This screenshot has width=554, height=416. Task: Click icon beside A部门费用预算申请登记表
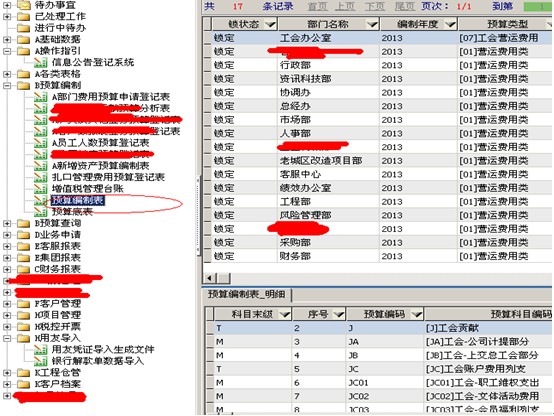(x=40, y=96)
